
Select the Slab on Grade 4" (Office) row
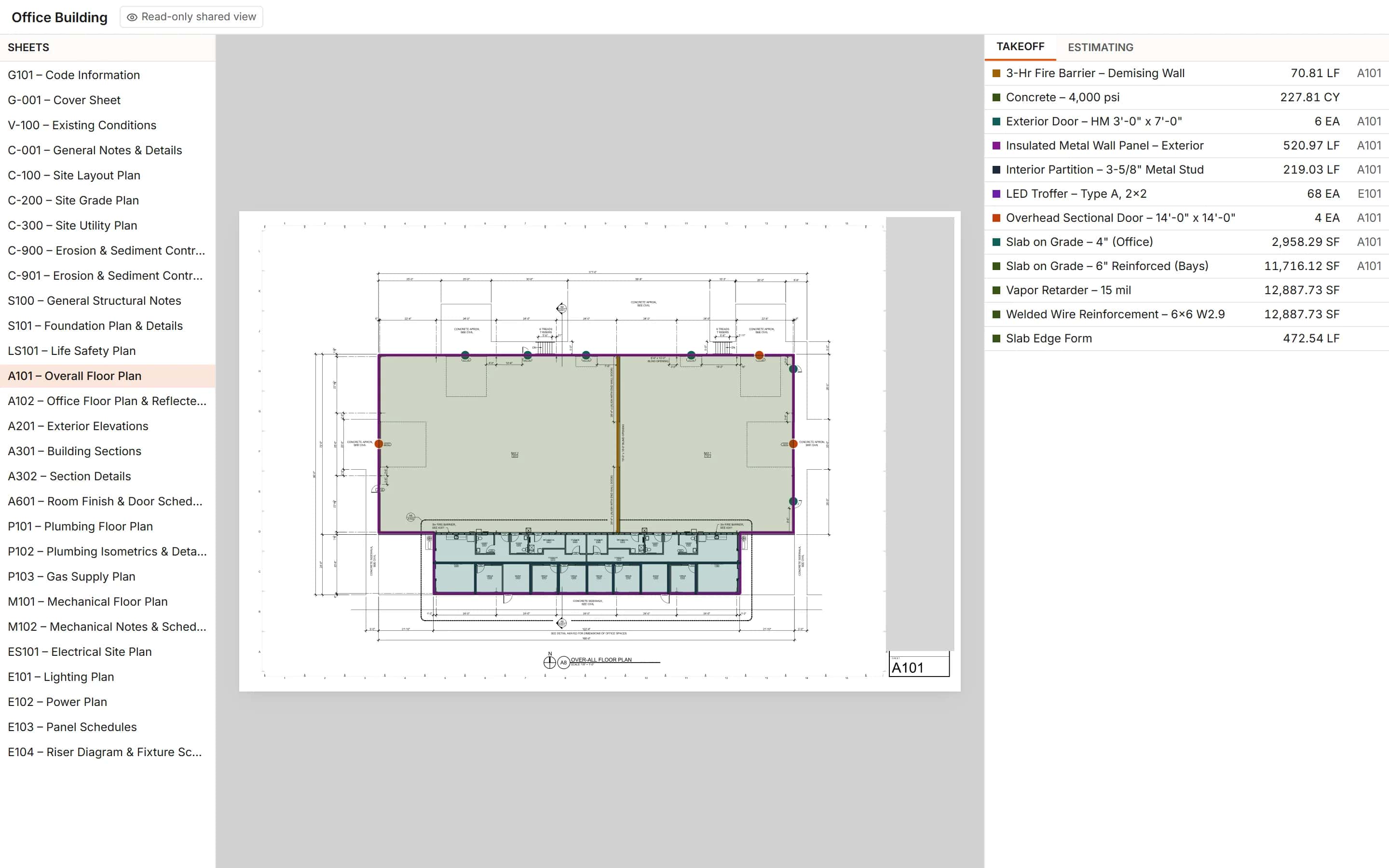[x=1186, y=242]
